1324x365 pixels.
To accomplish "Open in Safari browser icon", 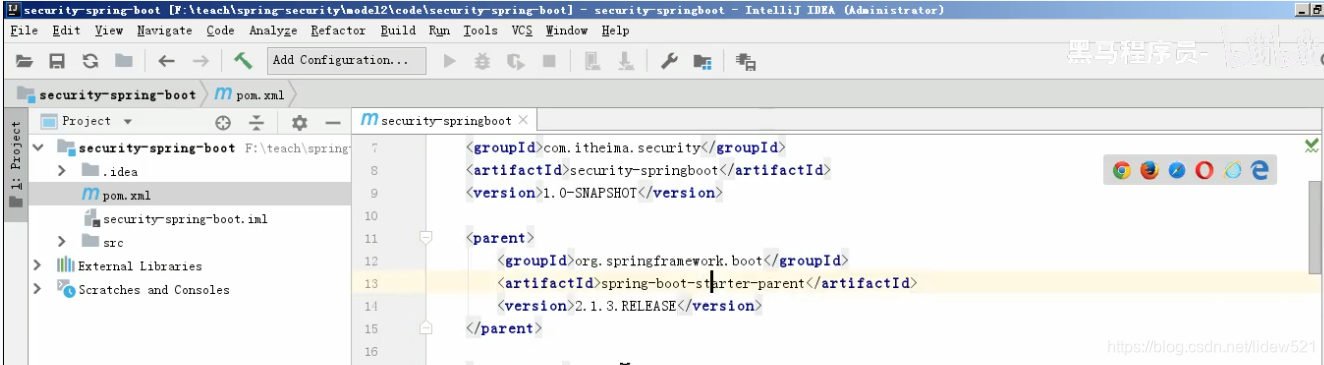I will pyautogui.click(x=1177, y=171).
